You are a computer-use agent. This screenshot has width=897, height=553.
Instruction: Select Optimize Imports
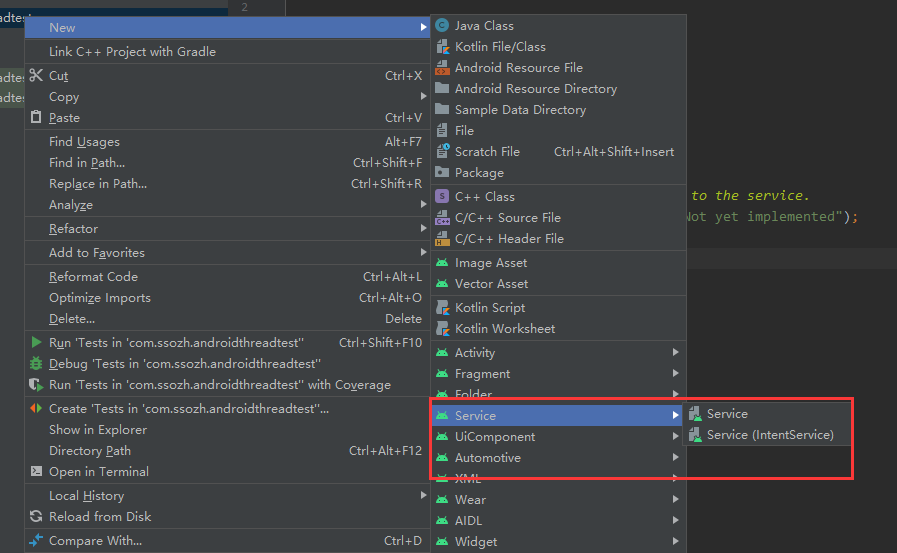tap(227, 297)
